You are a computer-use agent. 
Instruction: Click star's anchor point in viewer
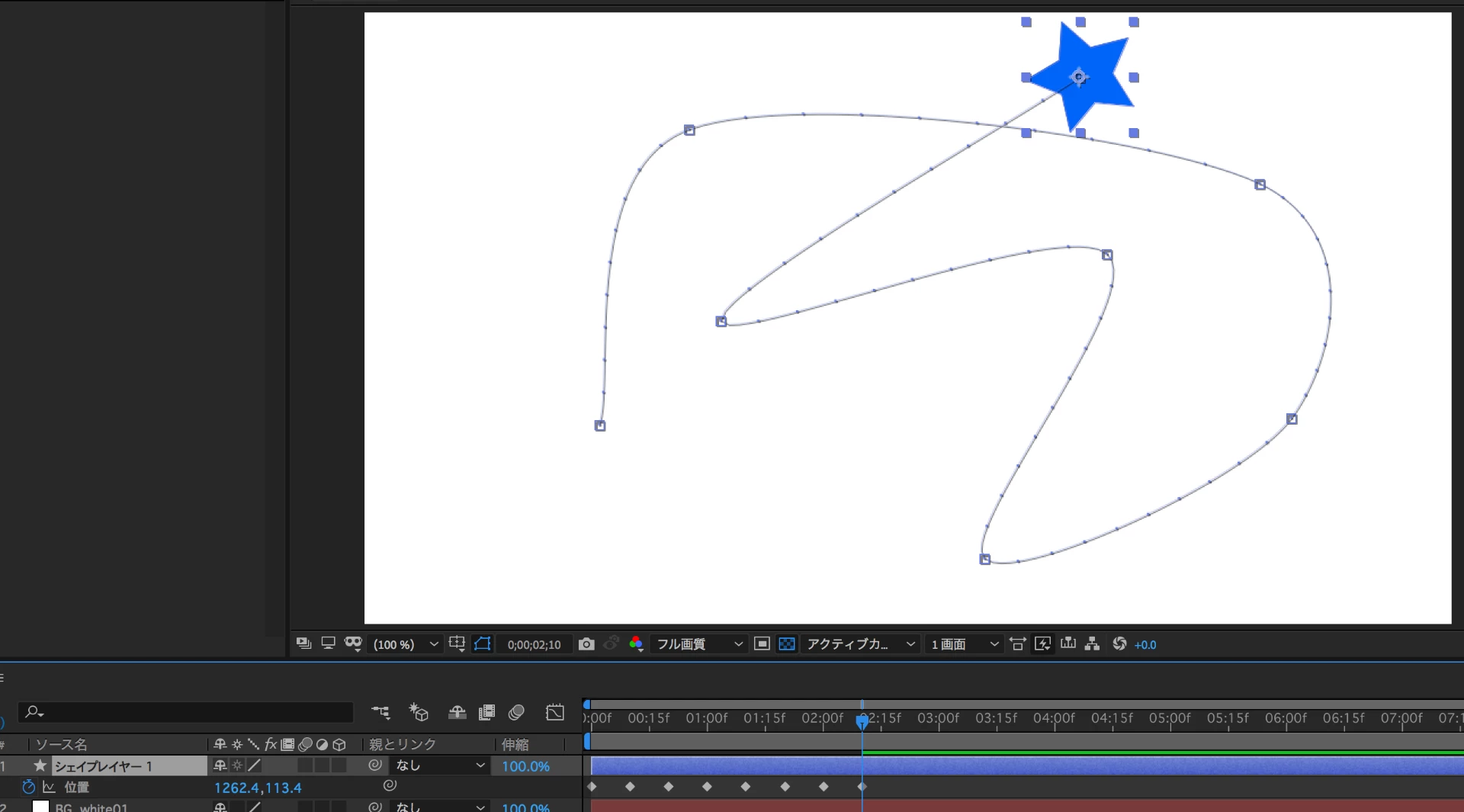(1078, 76)
